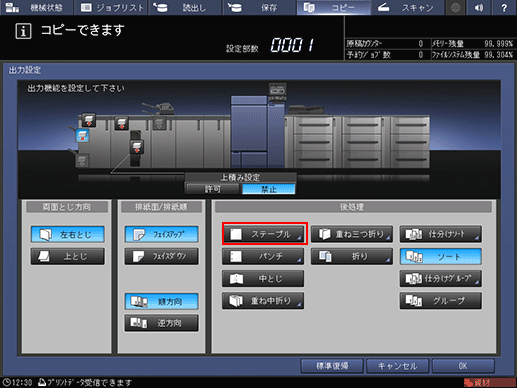Open the パンチ punch settings
517x388 pixels.
[x=263, y=256]
